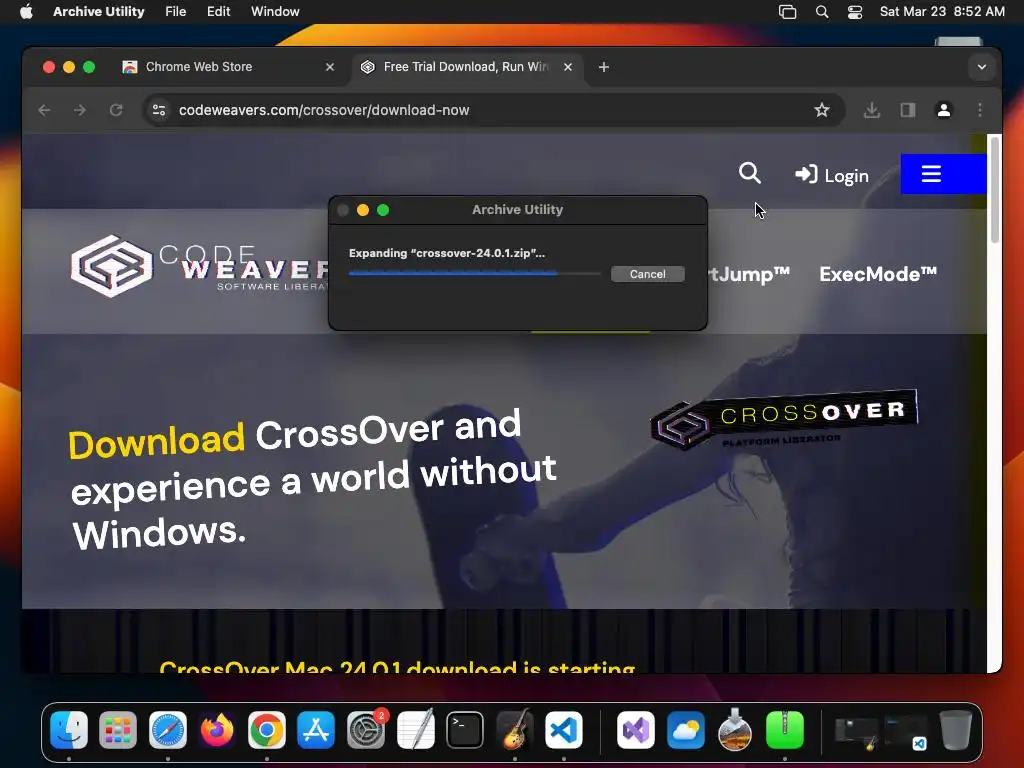1024x768 pixels.
Task: Open the Trash in the Dock
Action: pos(955,730)
